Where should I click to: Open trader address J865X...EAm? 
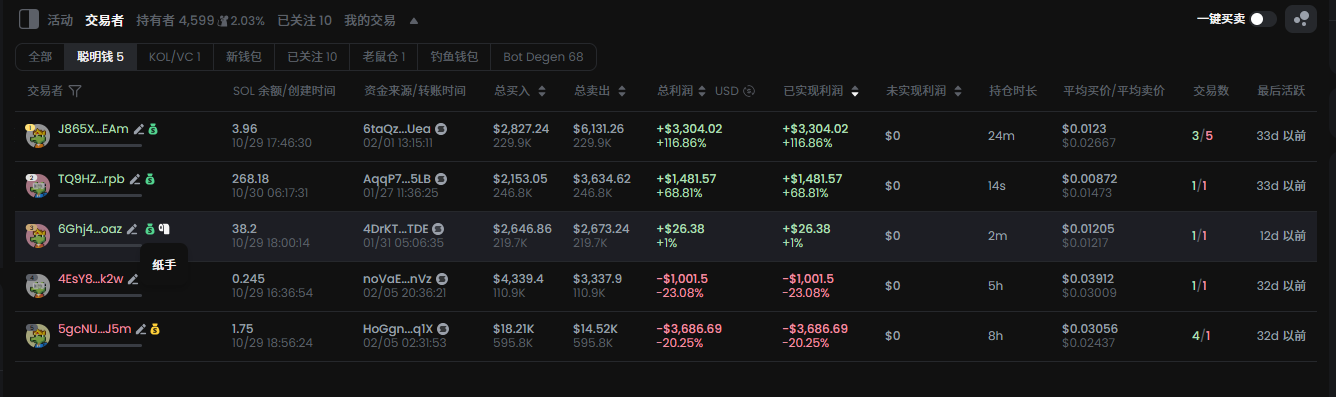point(93,129)
